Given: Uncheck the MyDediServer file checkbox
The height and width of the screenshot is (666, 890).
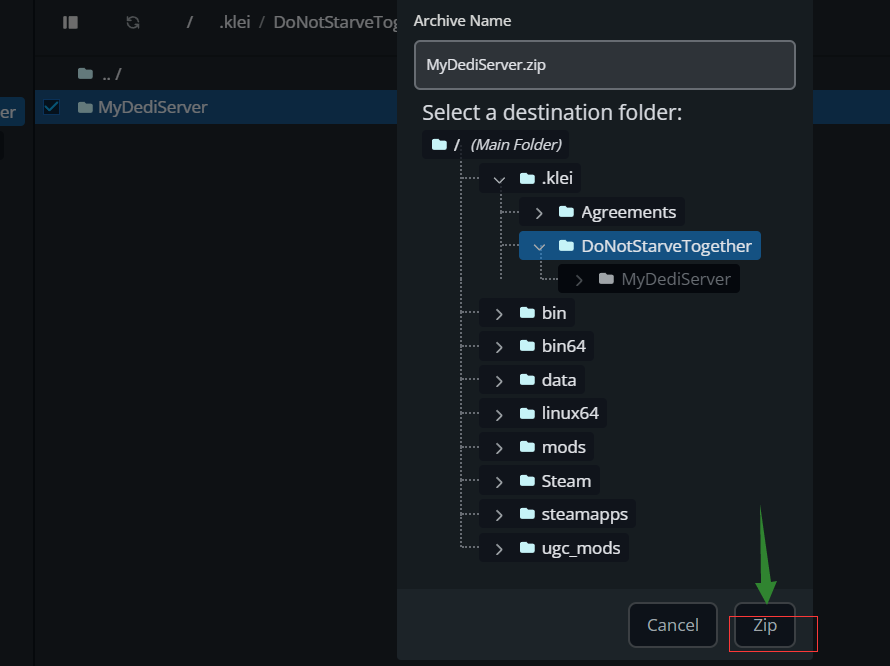Looking at the screenshot, I should [52, 107].
